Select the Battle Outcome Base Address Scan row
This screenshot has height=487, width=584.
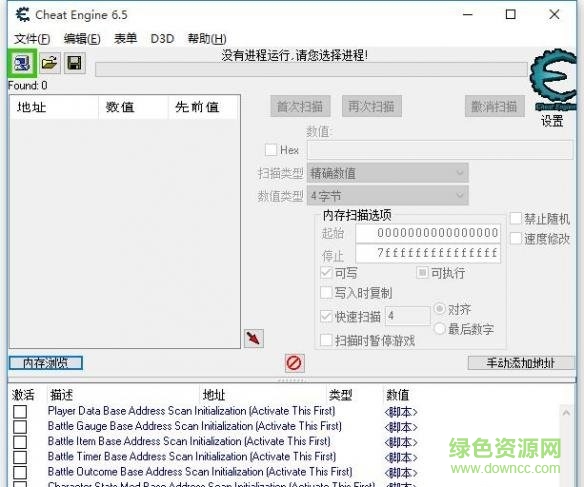pyautogui.click(x=200, y=472)
